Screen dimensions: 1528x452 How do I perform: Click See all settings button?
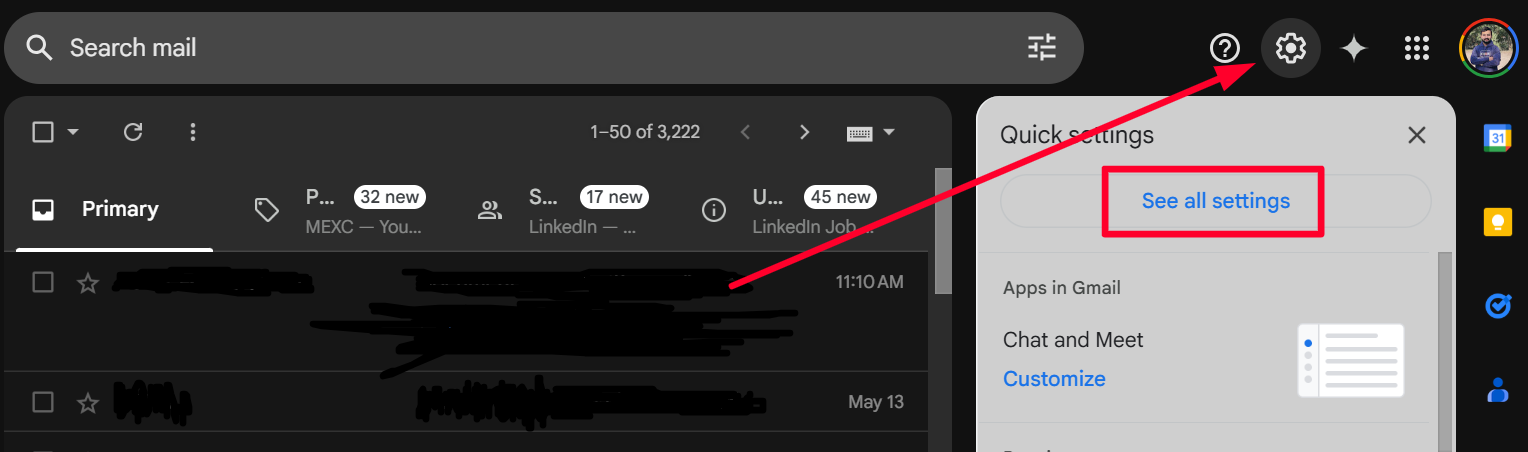tap(1215, 201)
